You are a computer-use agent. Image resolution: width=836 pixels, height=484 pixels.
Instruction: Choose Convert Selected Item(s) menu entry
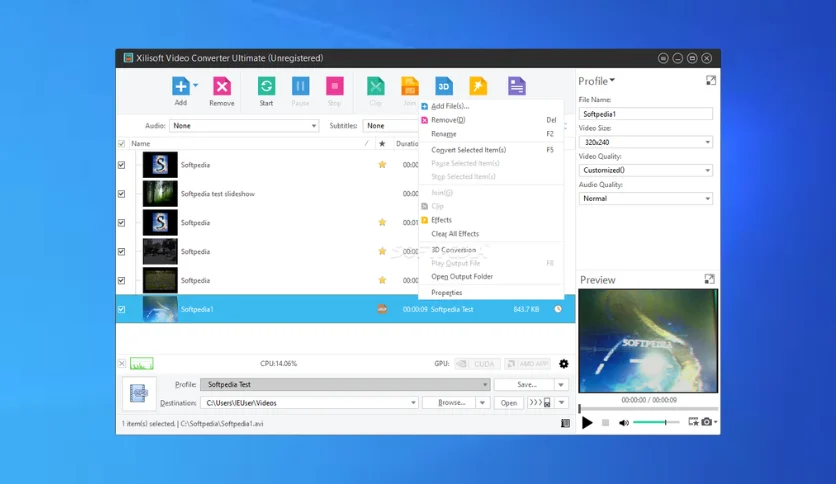pyautogui.click(x=491, y=150)
